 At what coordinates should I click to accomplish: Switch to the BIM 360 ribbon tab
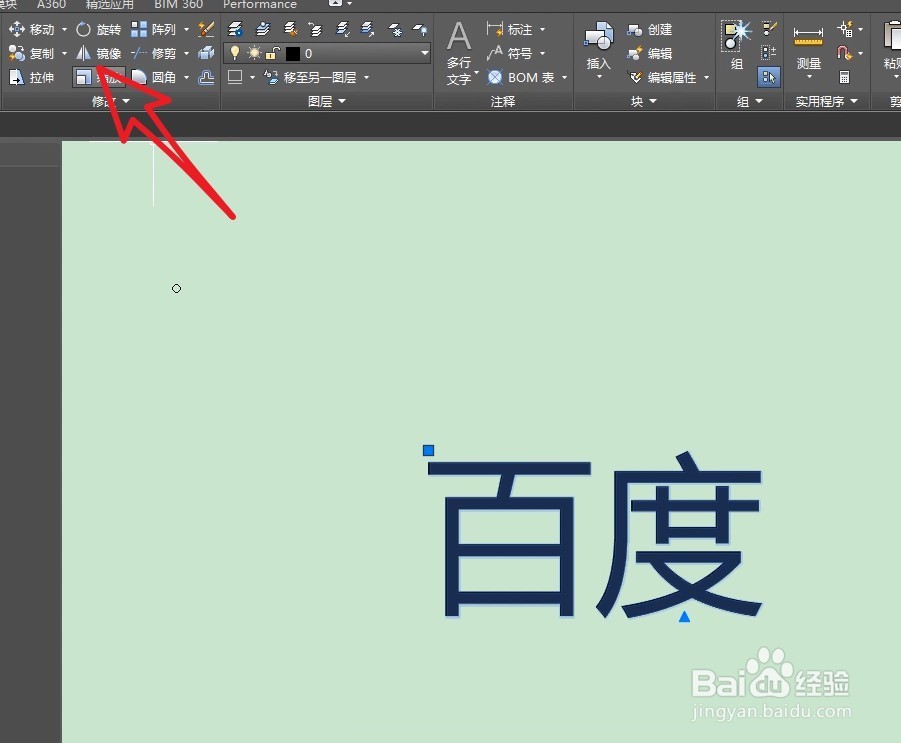tap(178, 4)
